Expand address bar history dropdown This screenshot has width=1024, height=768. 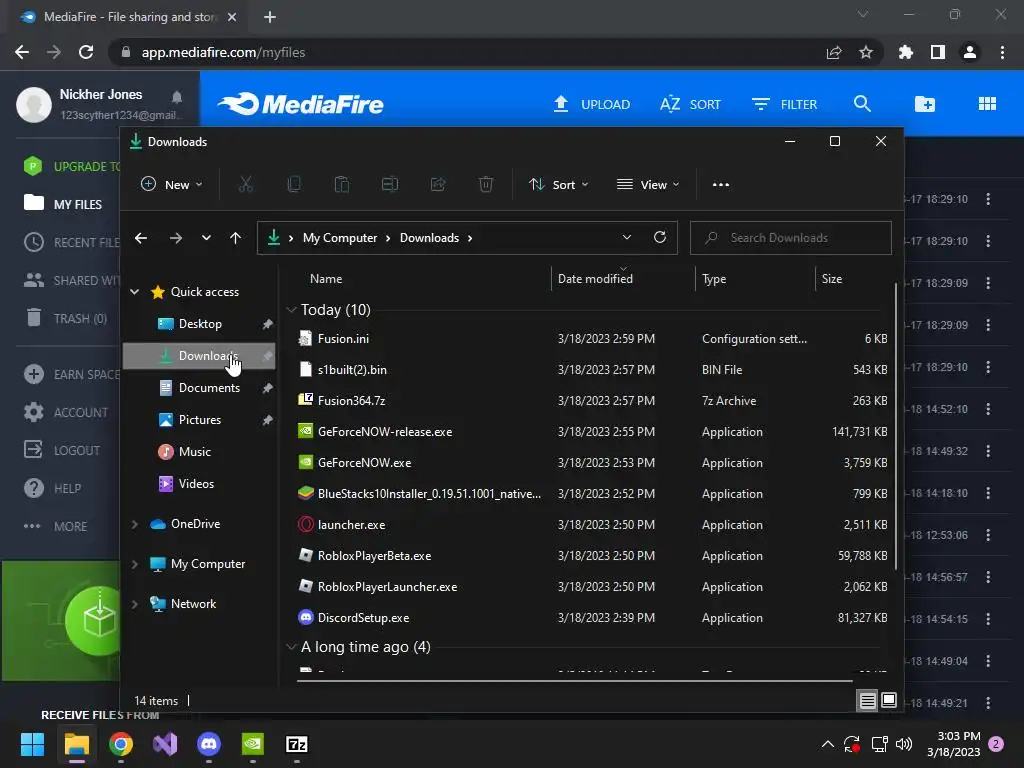point(627,237)
